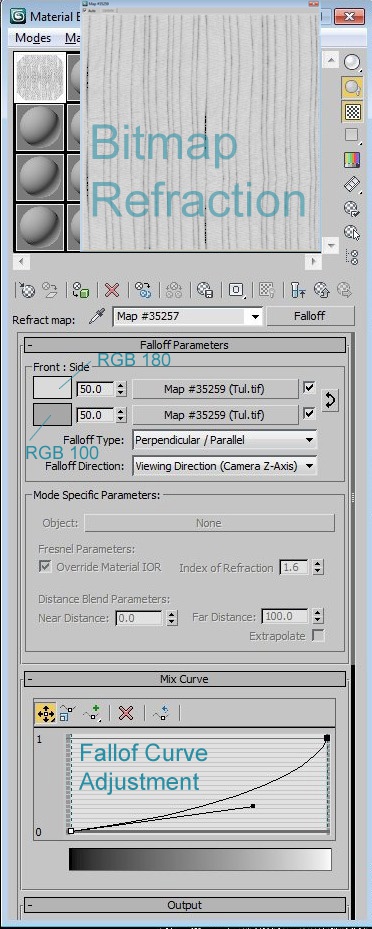Select the top-right curve point
The image size is (372, 929).
[x=326, y=738]
